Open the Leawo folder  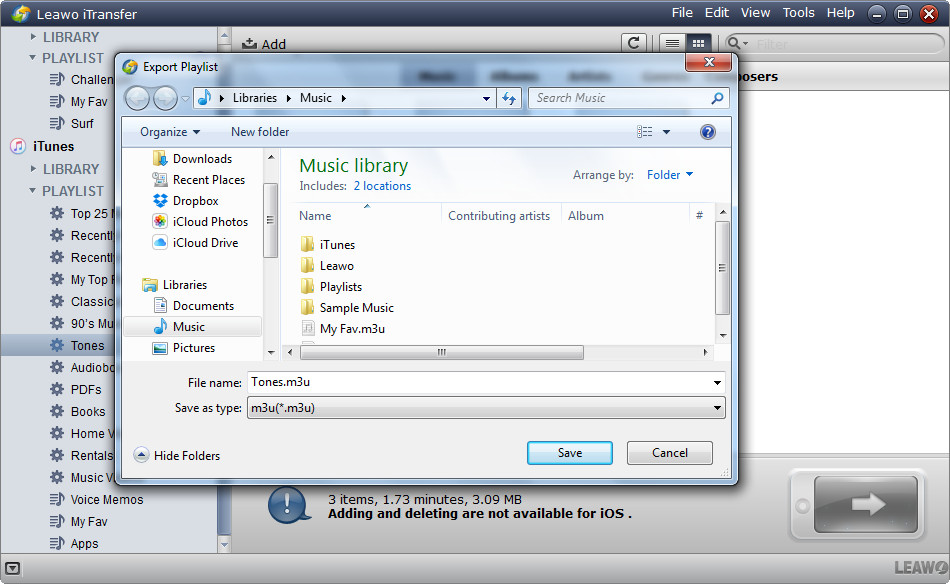[327, 266]
